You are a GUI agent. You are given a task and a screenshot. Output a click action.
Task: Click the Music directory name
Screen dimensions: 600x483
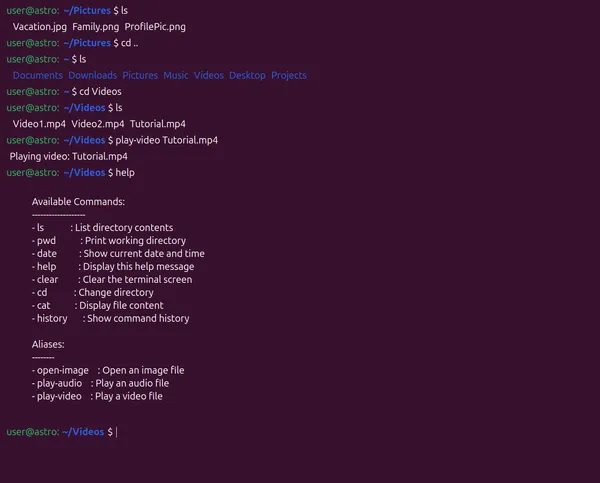tap(176, 76)
